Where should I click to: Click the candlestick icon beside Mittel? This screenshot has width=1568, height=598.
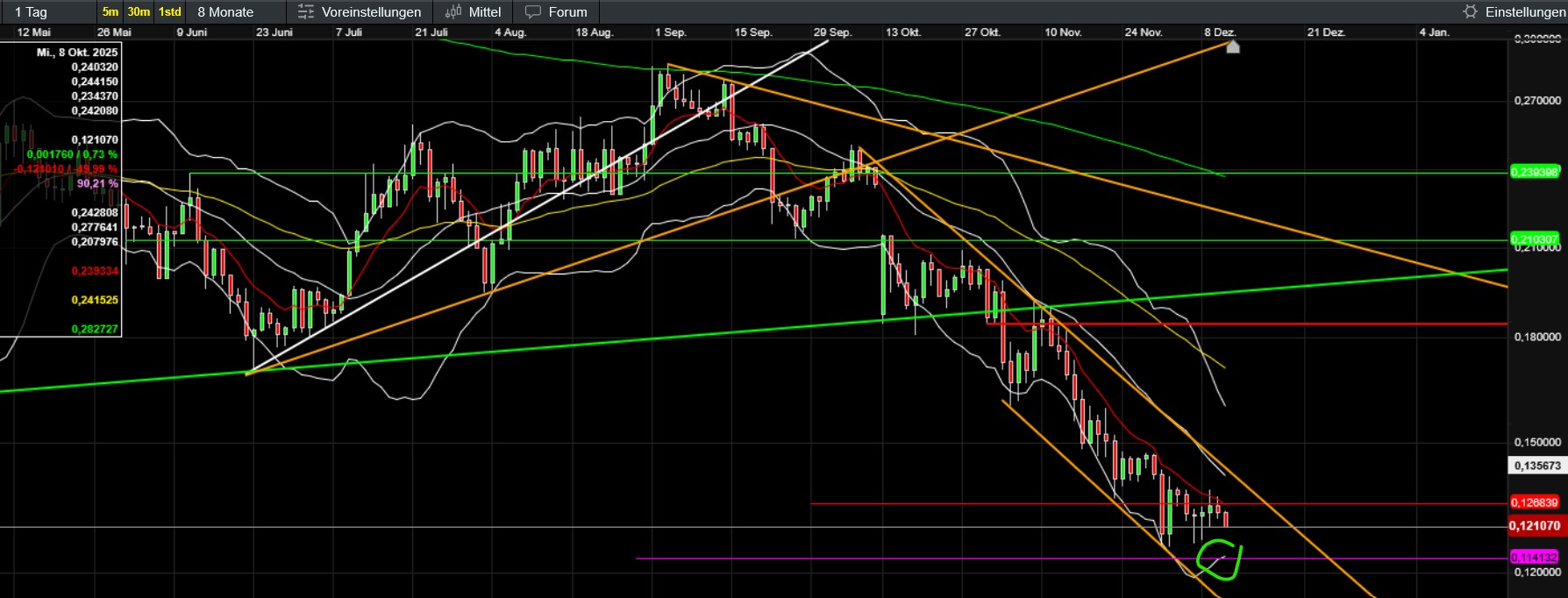pos(453,12)
